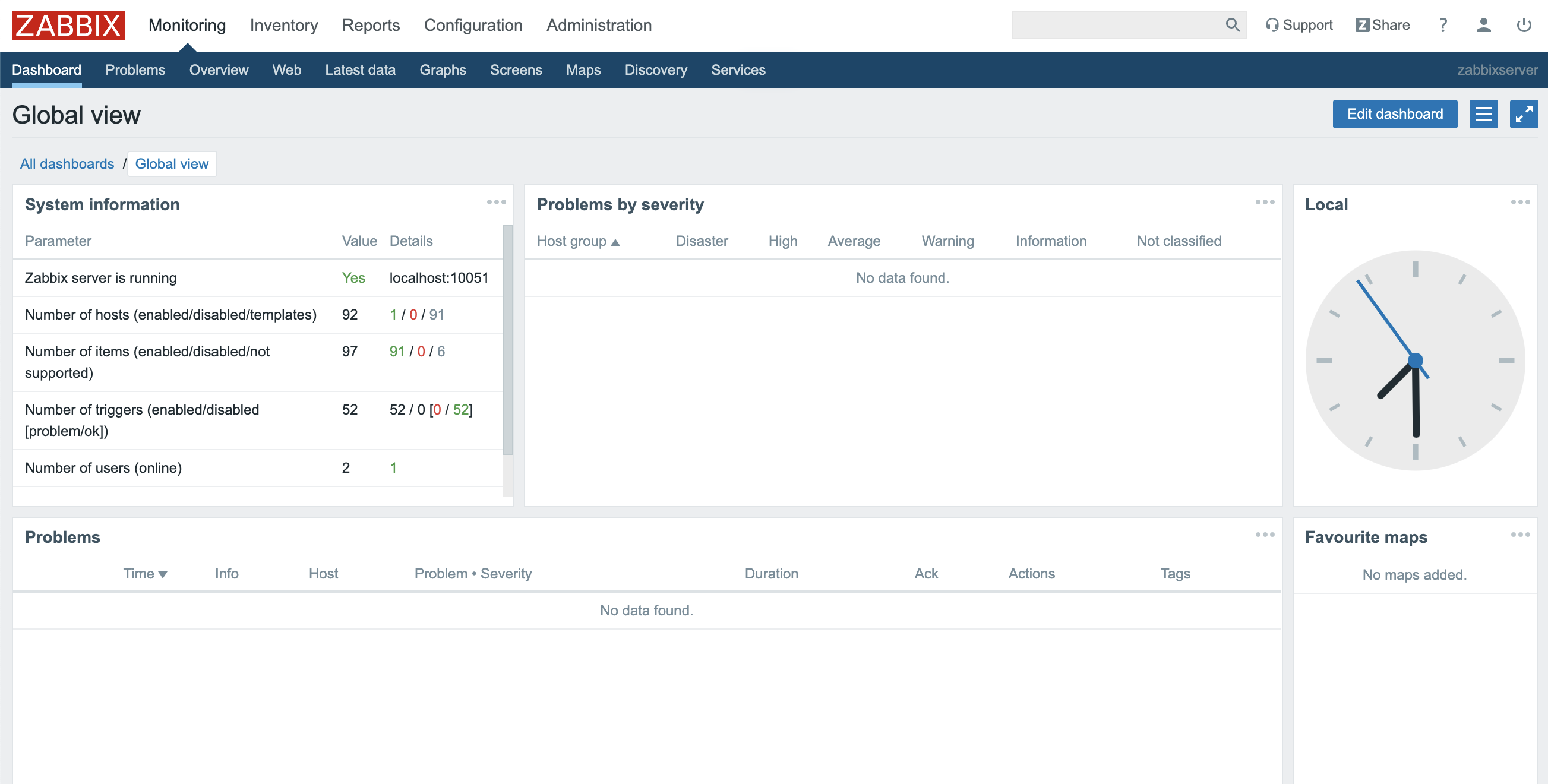Image resolution: width=1548 pixels, height=784 pixels.
Task: Click Edit dashboard button
Action: [1394, 114]
